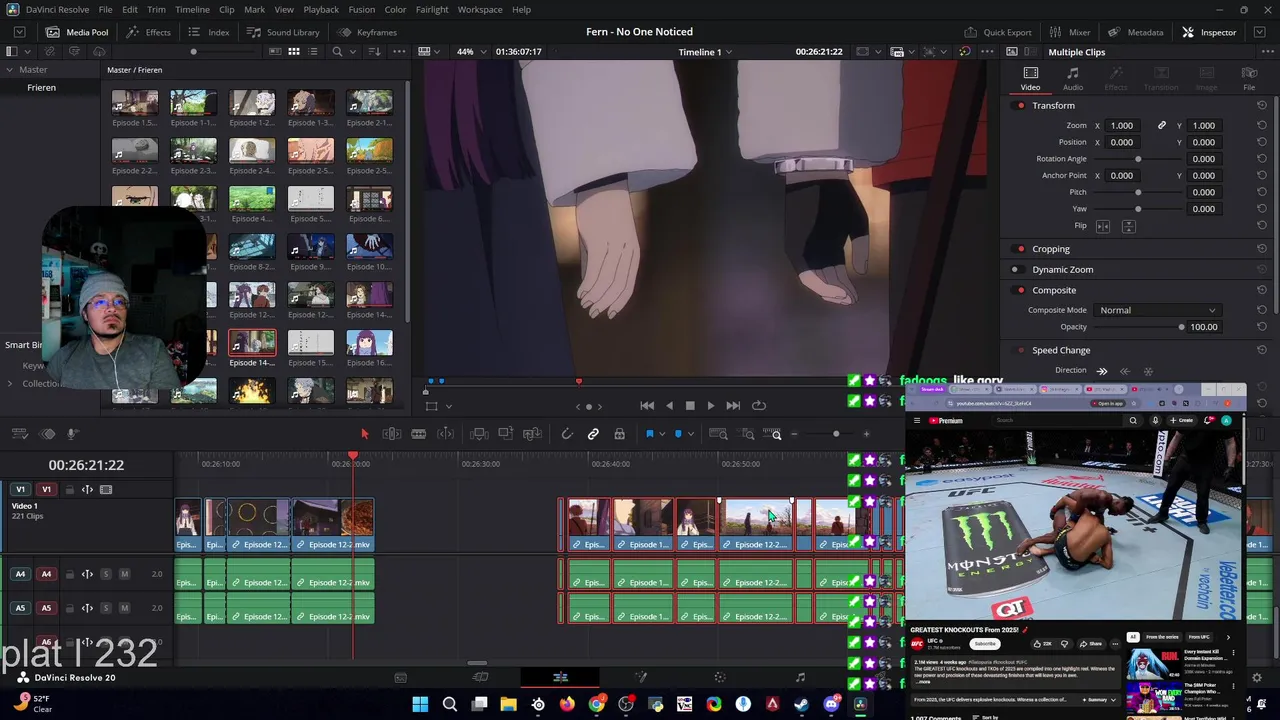Viewport: 1280px width, 720px height.
Task: Click the search icon in media pool
Action: pyautogui.click(x=338, y=52)
